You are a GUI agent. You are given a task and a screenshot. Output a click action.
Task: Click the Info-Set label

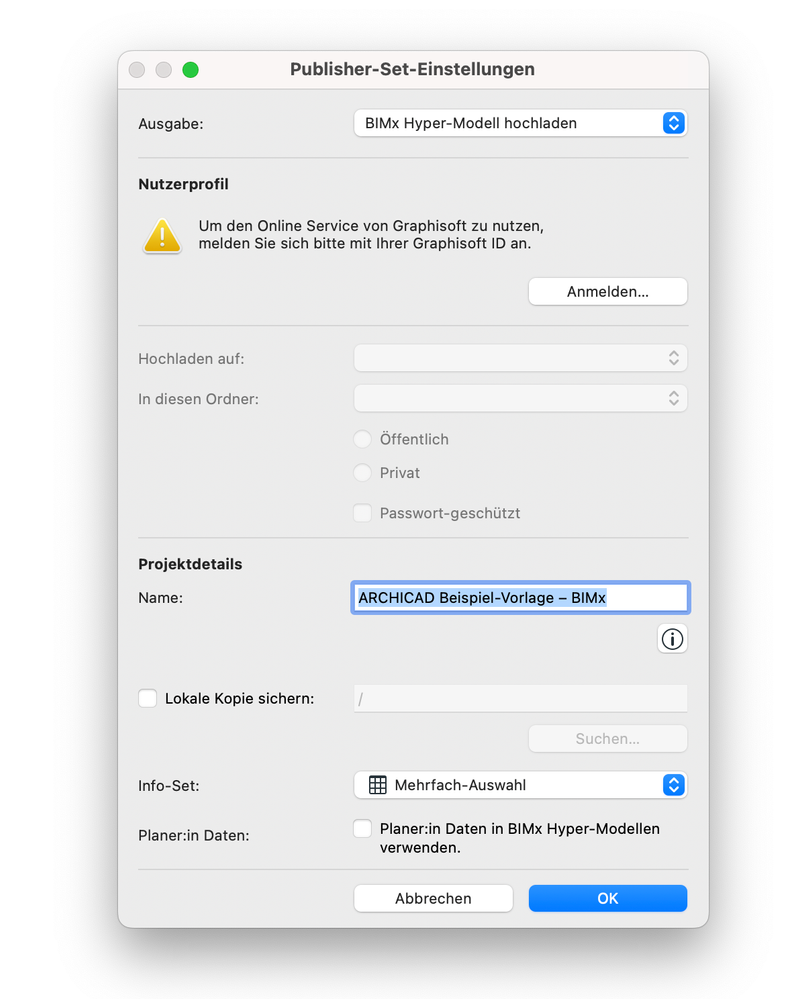[x=169, y=786]
